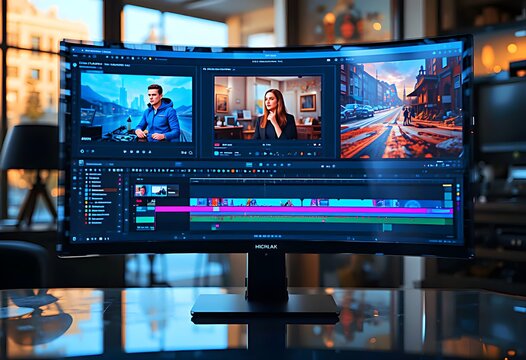Click the yellow icon in the top toolbar
The height and width of the screenshot is (360, 526).
[150, 59]
